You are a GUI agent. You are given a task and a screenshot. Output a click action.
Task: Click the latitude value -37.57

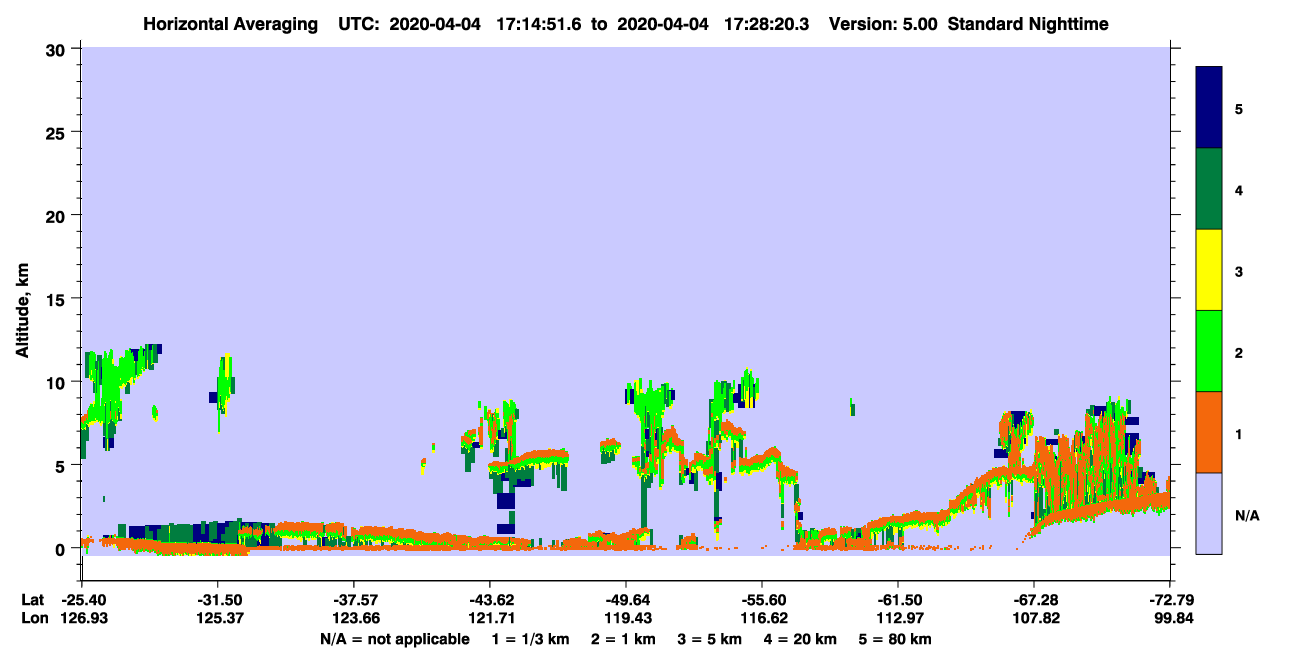pos(354,600)
